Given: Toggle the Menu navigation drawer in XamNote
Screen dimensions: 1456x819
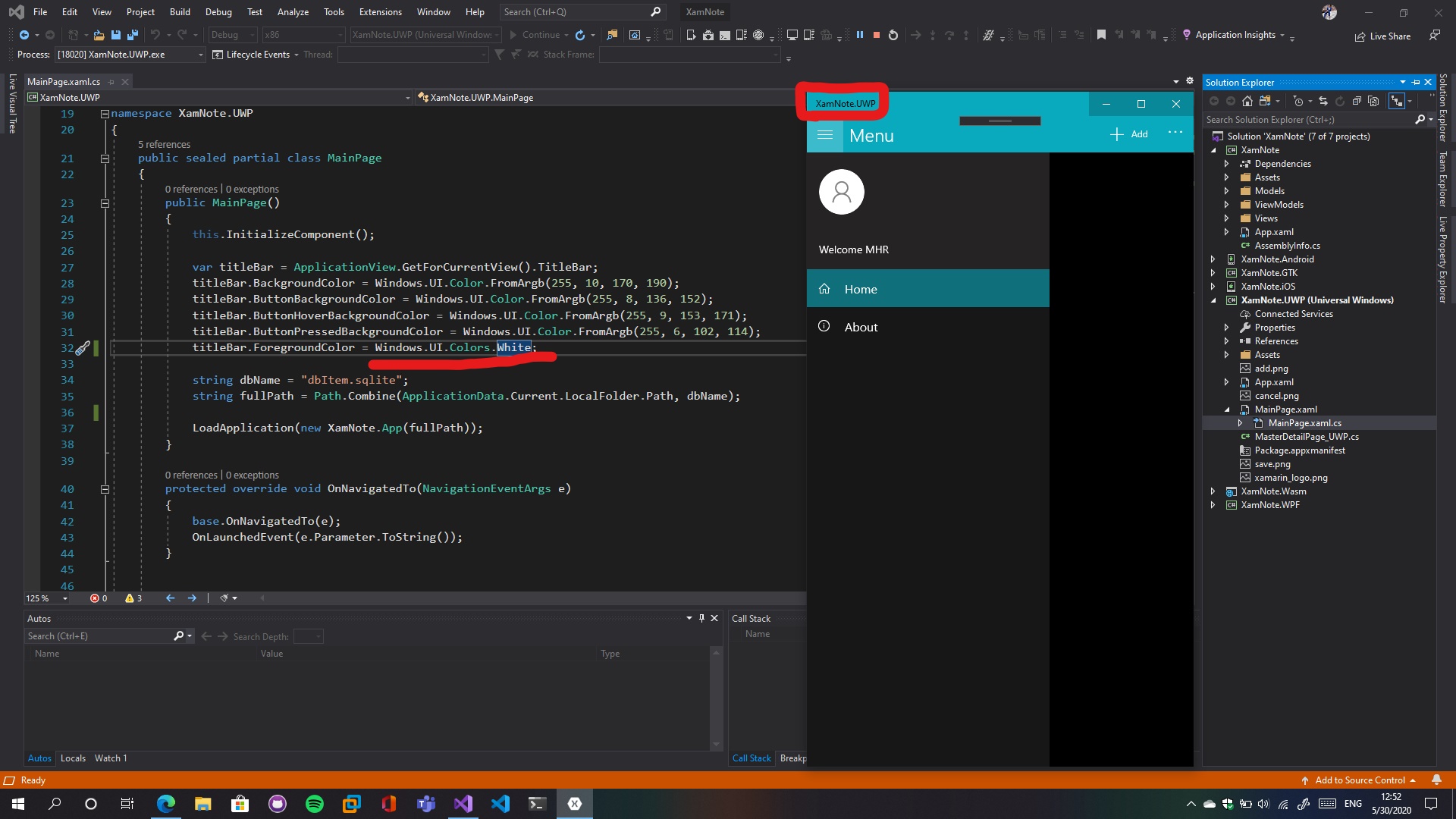Looking at the screenshot, I should (826, 135).
